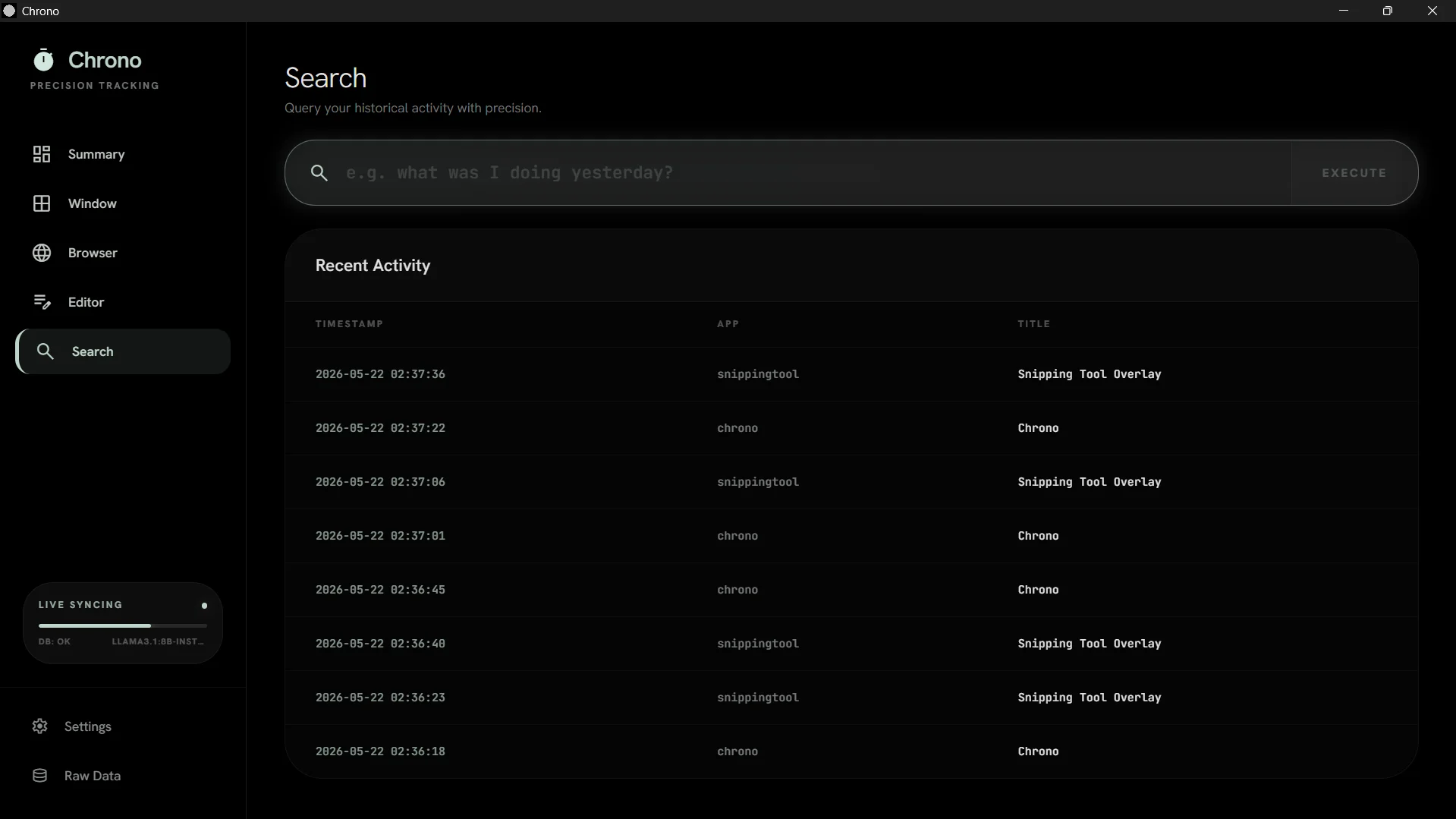Select the 02:37:36 timestamp row

coord(851,374)
